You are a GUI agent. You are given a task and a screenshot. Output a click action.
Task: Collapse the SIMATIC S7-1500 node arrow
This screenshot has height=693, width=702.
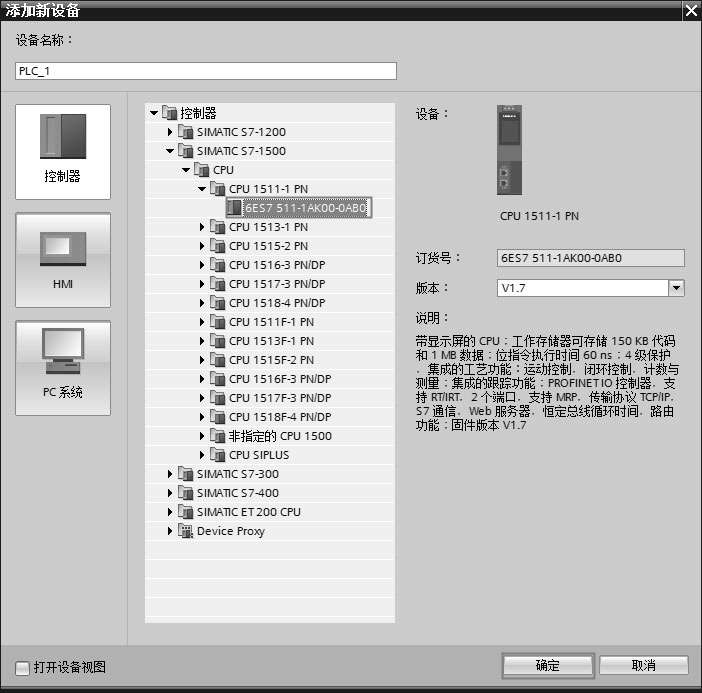point(170,151)
